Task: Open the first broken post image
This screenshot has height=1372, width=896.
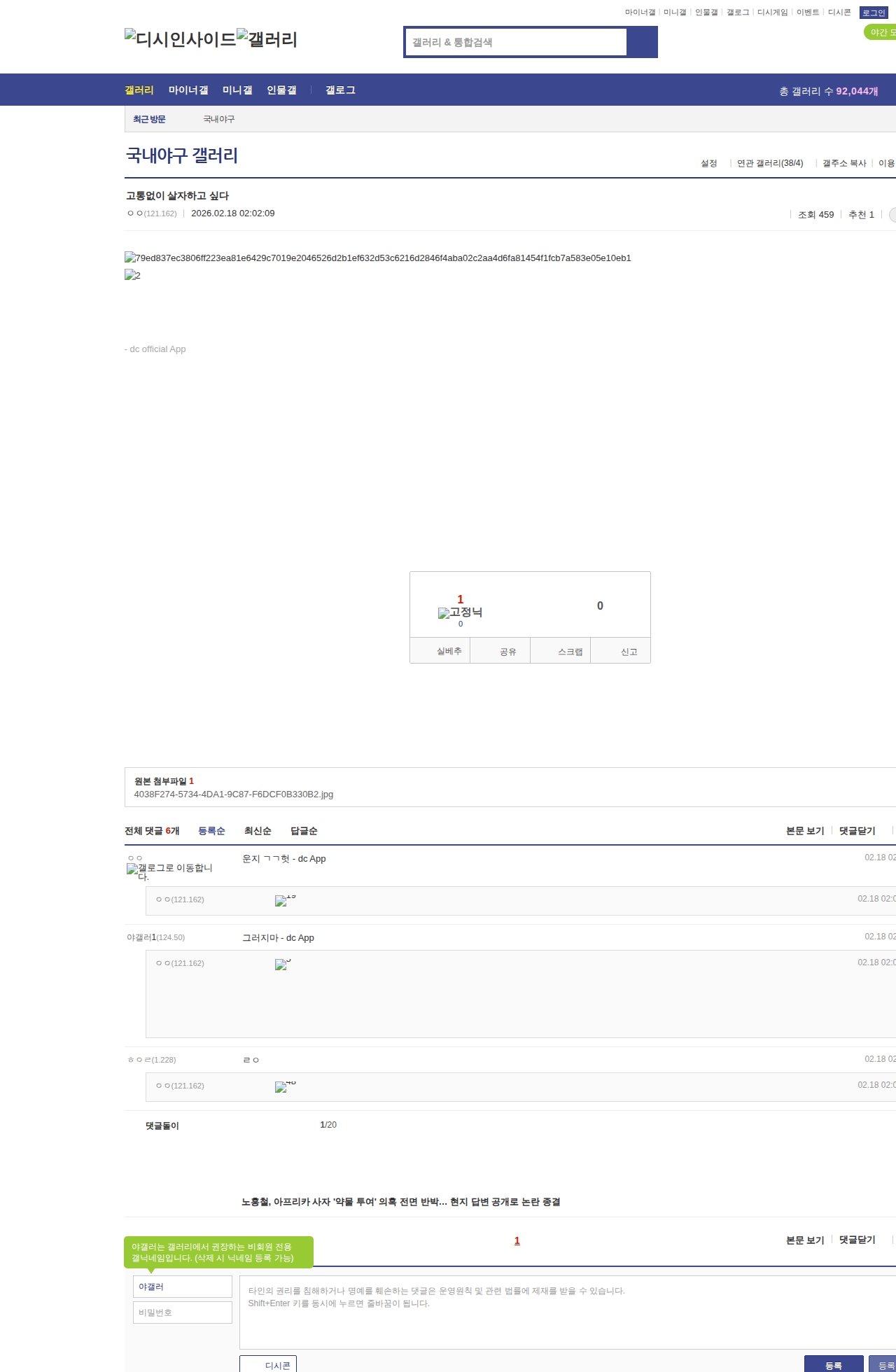Action: 378,258
